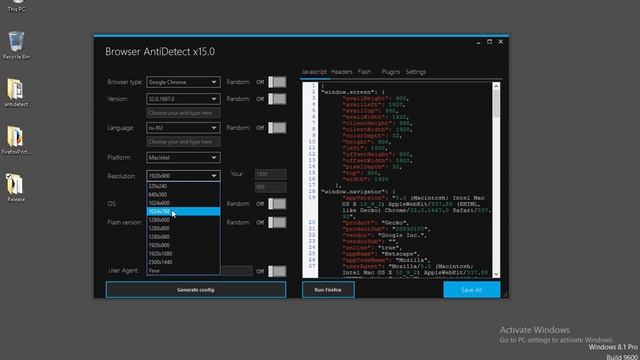
Task: Choose 320x240 from the resolution list
Action: 183,186
